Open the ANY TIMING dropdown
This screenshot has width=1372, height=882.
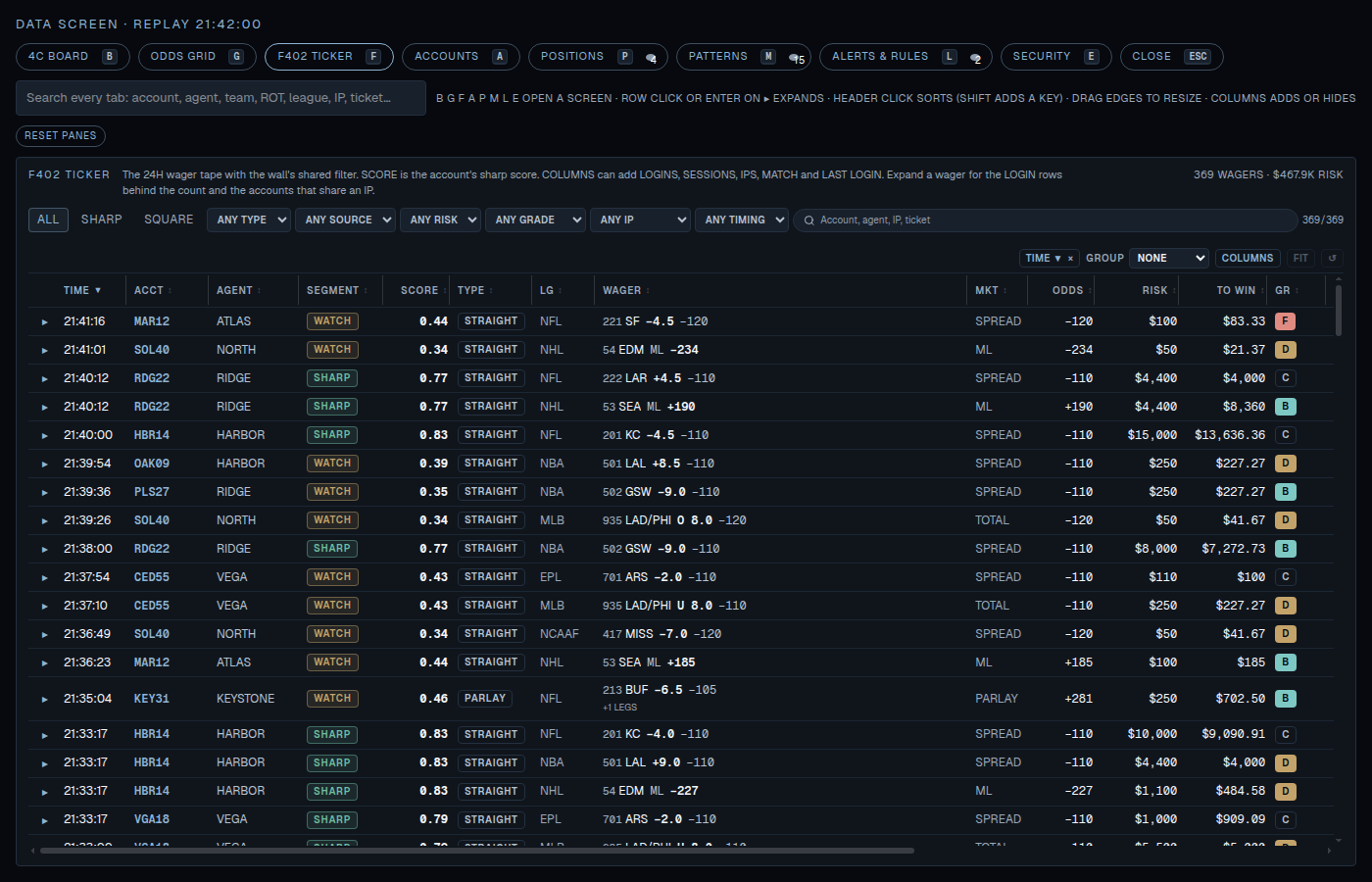pos(742,220)
